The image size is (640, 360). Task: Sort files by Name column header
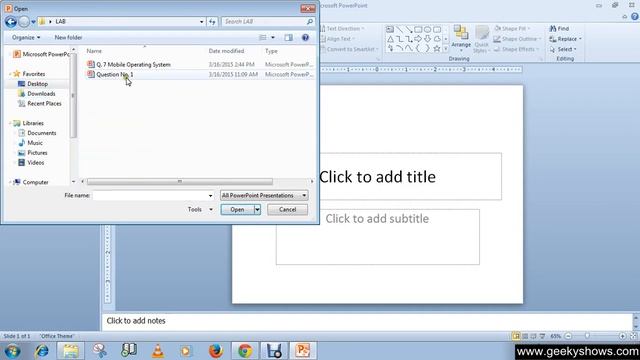pos(94,51)
